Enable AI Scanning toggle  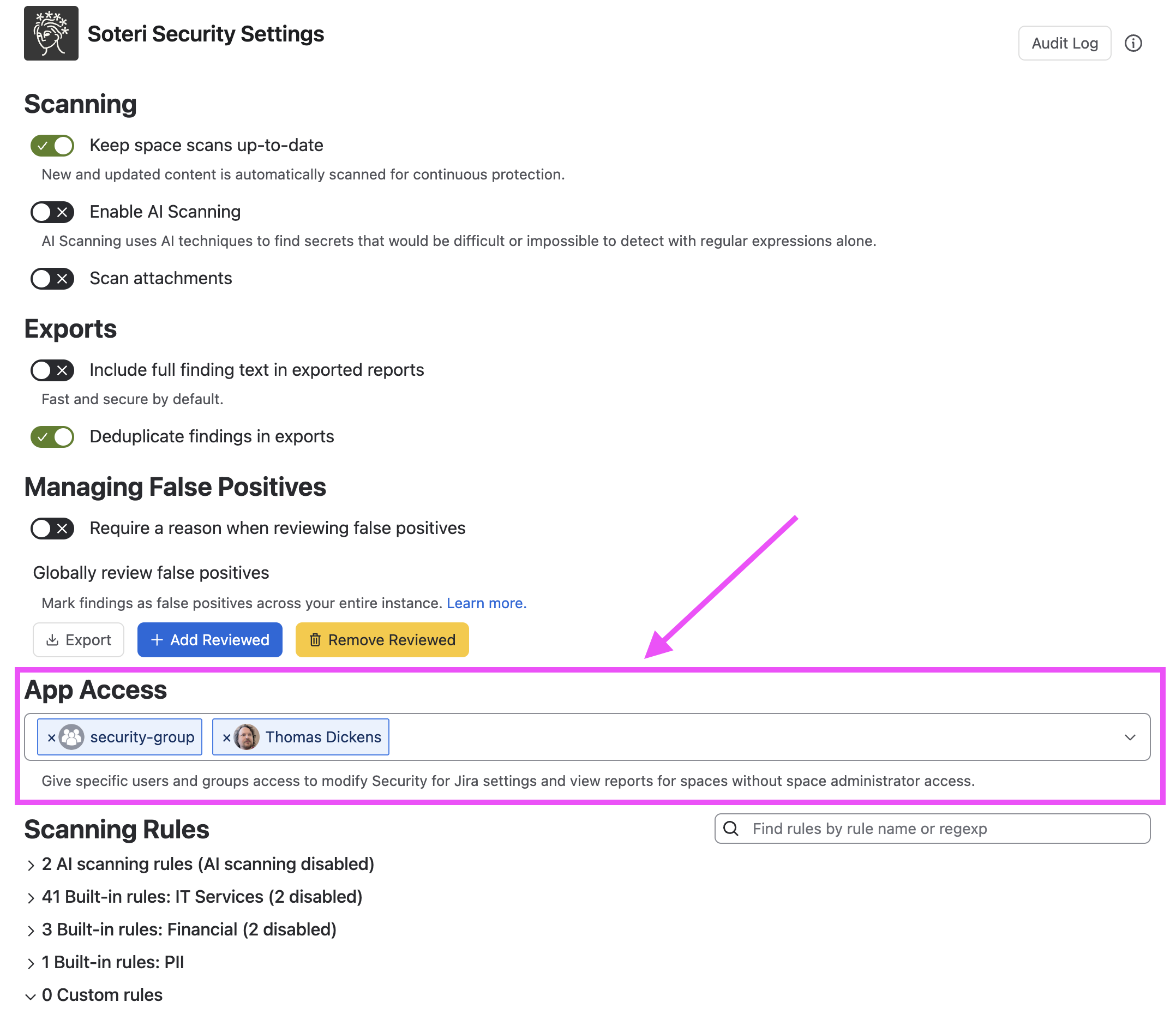pyautogui.click(x=52, y=212)
